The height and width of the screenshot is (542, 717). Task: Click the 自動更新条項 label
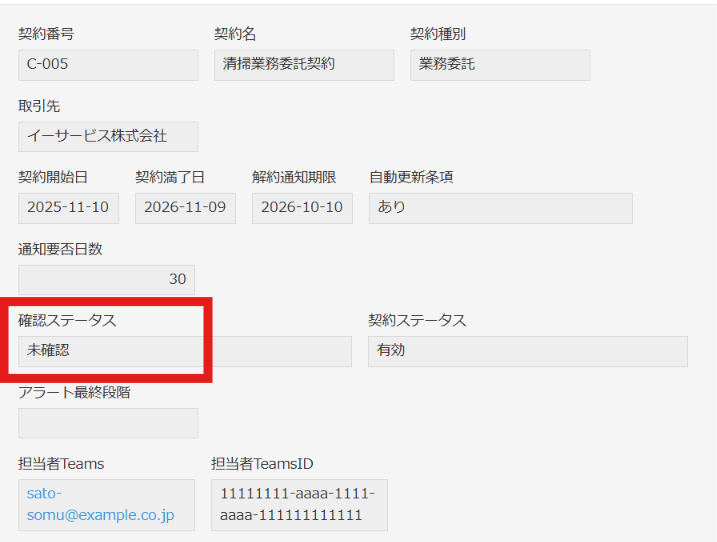point(411,177)
